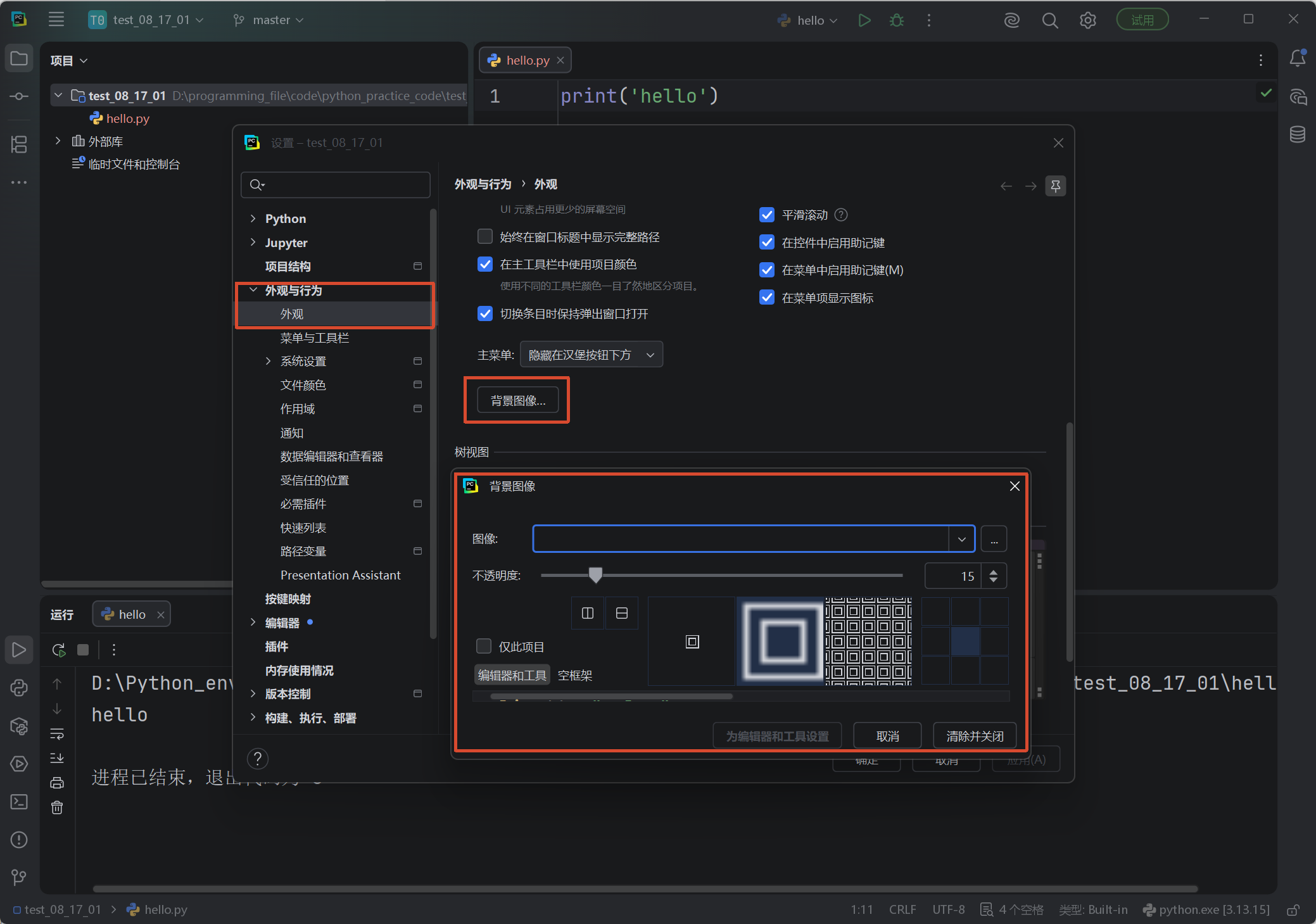Stop the running process
The image size is (1316, 924).
click(83, 650)
